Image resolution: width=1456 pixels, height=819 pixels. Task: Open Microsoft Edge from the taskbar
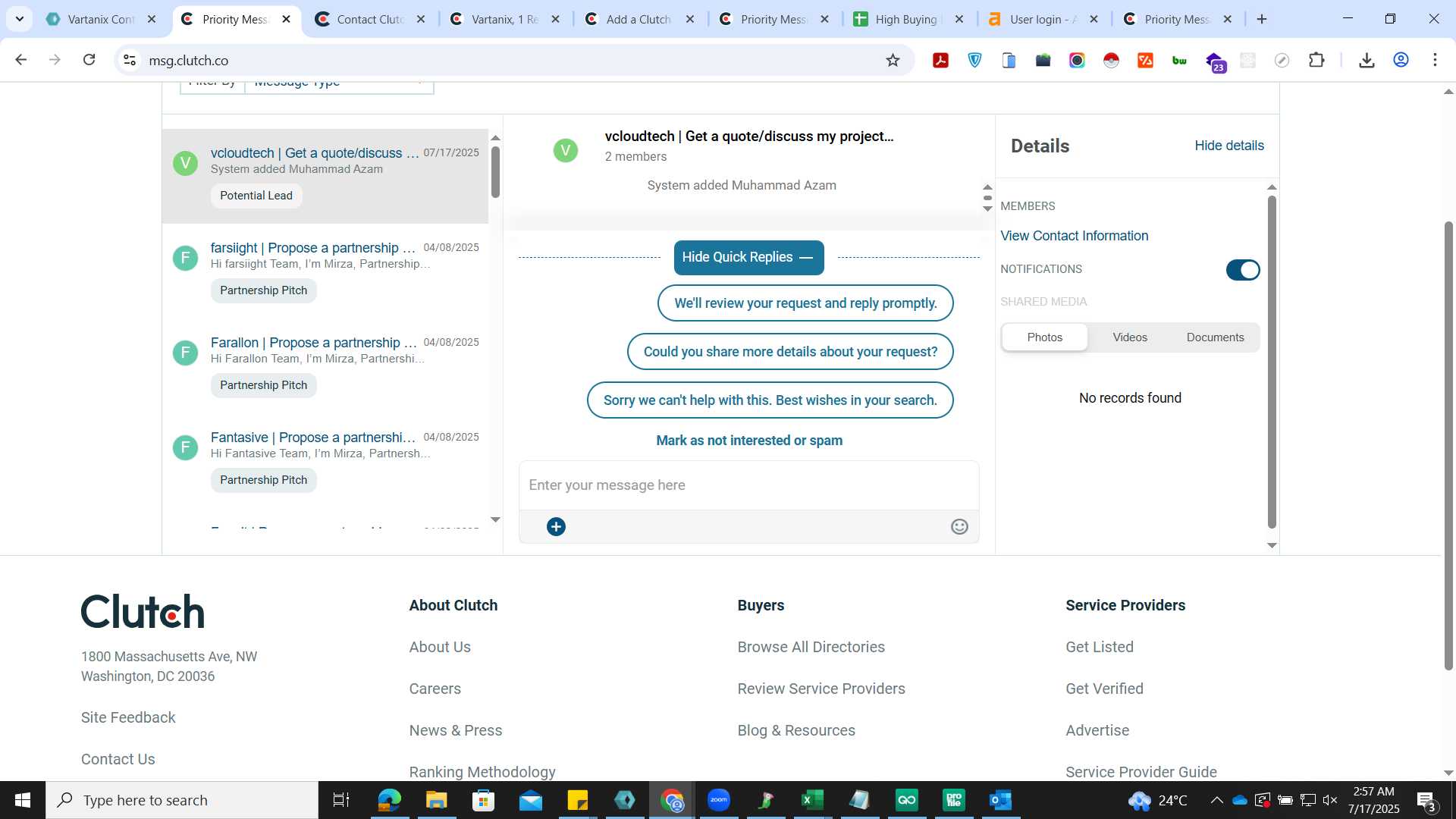click(x=389, y=800)
